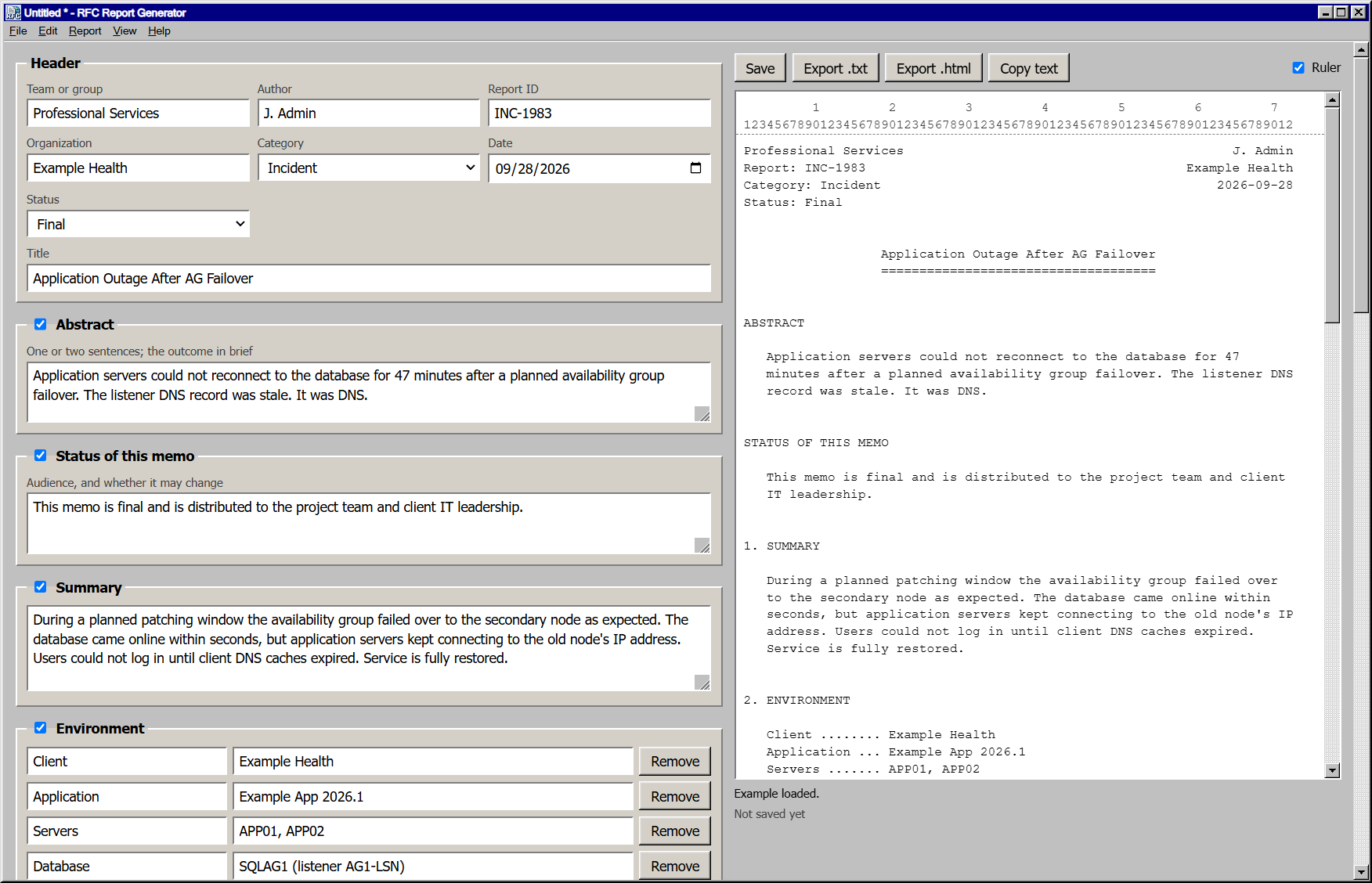Viewport: 1372px width, 883px height.
Task: Click the Application label field in Environment
Action: [127, 797]
